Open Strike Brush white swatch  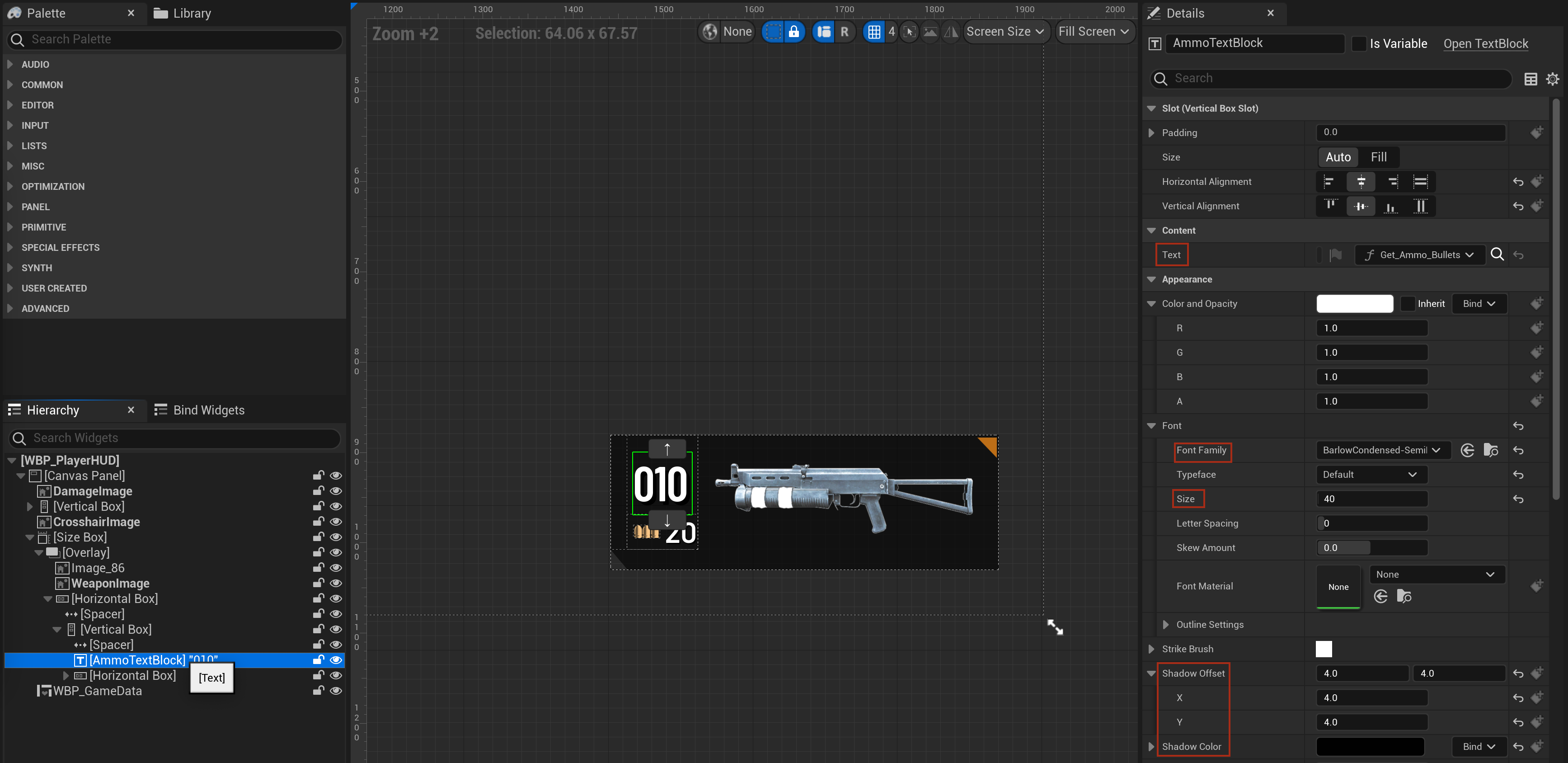tap(1323, 649)
